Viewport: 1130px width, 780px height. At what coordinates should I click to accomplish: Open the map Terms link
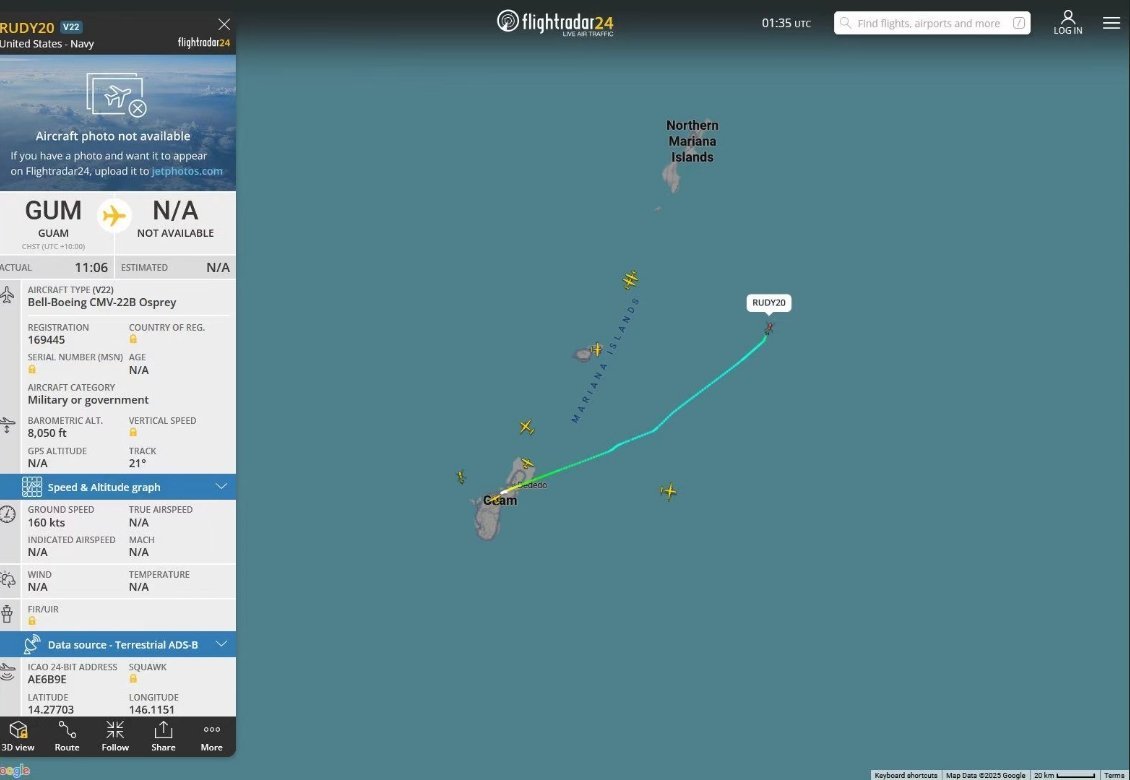1113,775
